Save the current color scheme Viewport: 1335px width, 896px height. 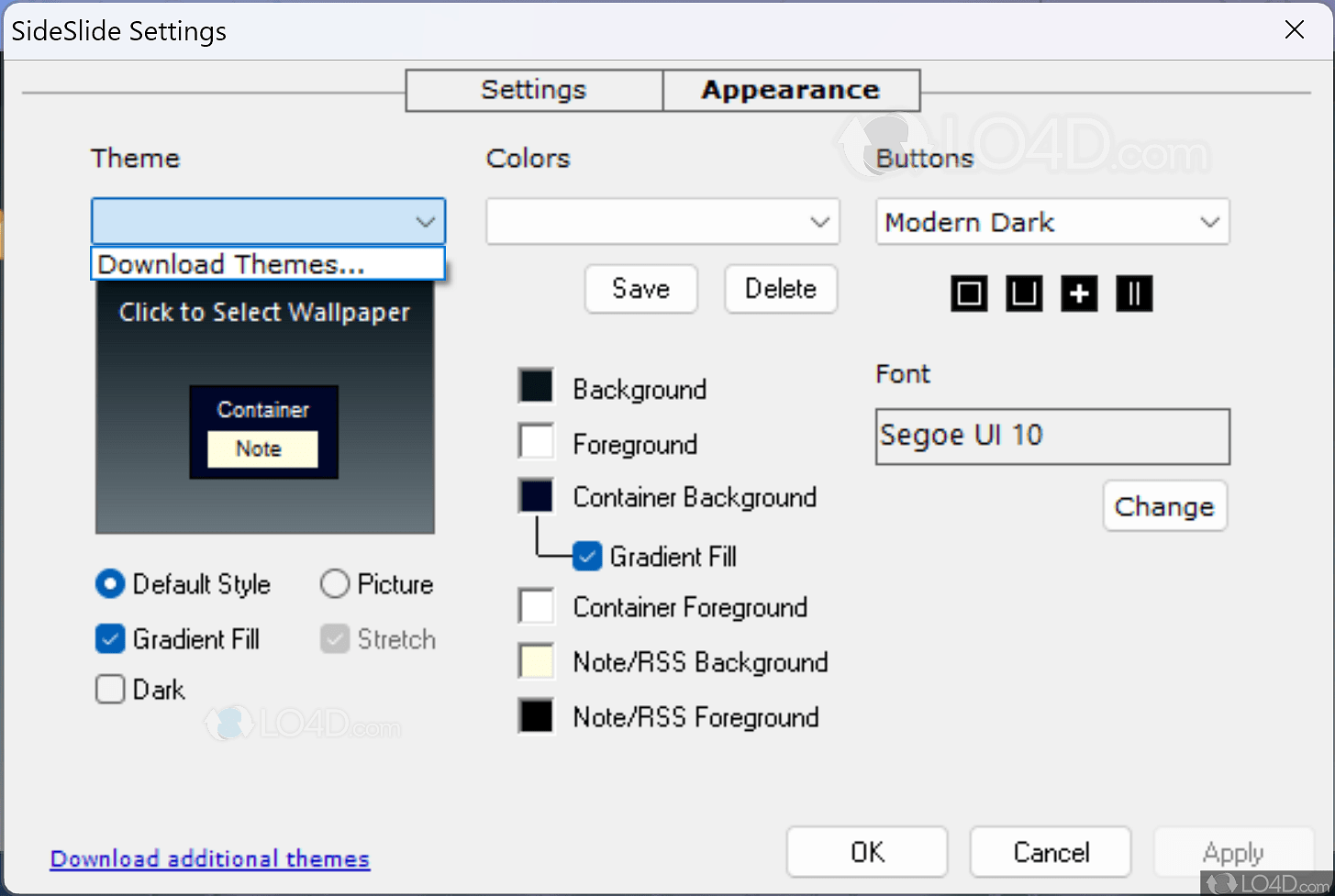pyautogui.click(x=641, y=289)
